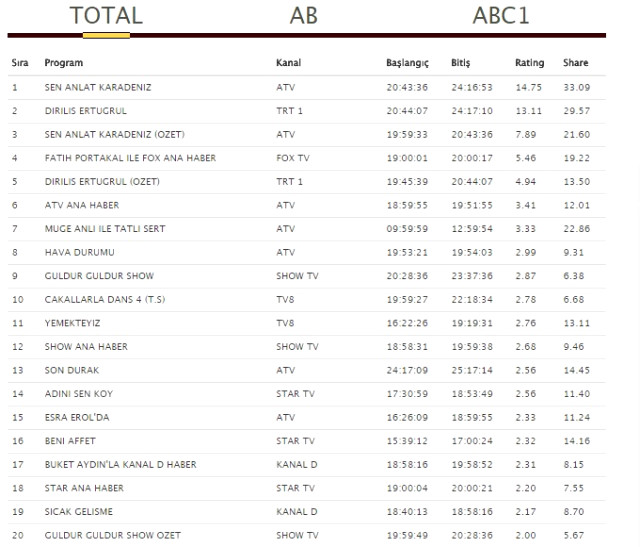This screenshot has height=547, width=640.
Task: Sort the list by Rating header
Action: pyautogui.click(x=529, y=63)
